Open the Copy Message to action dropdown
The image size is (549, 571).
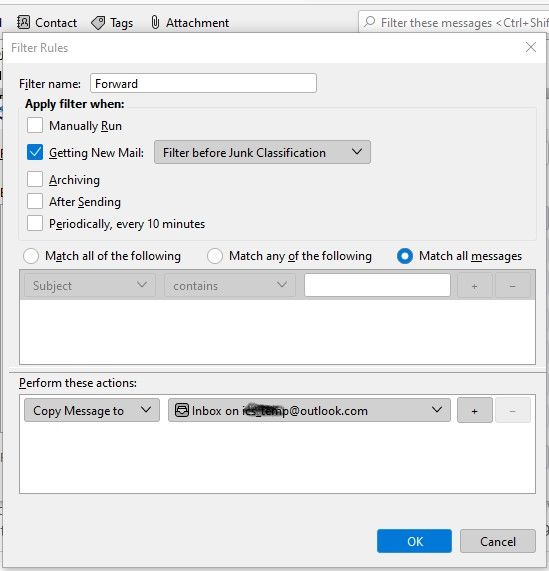(x=92, y=410)
